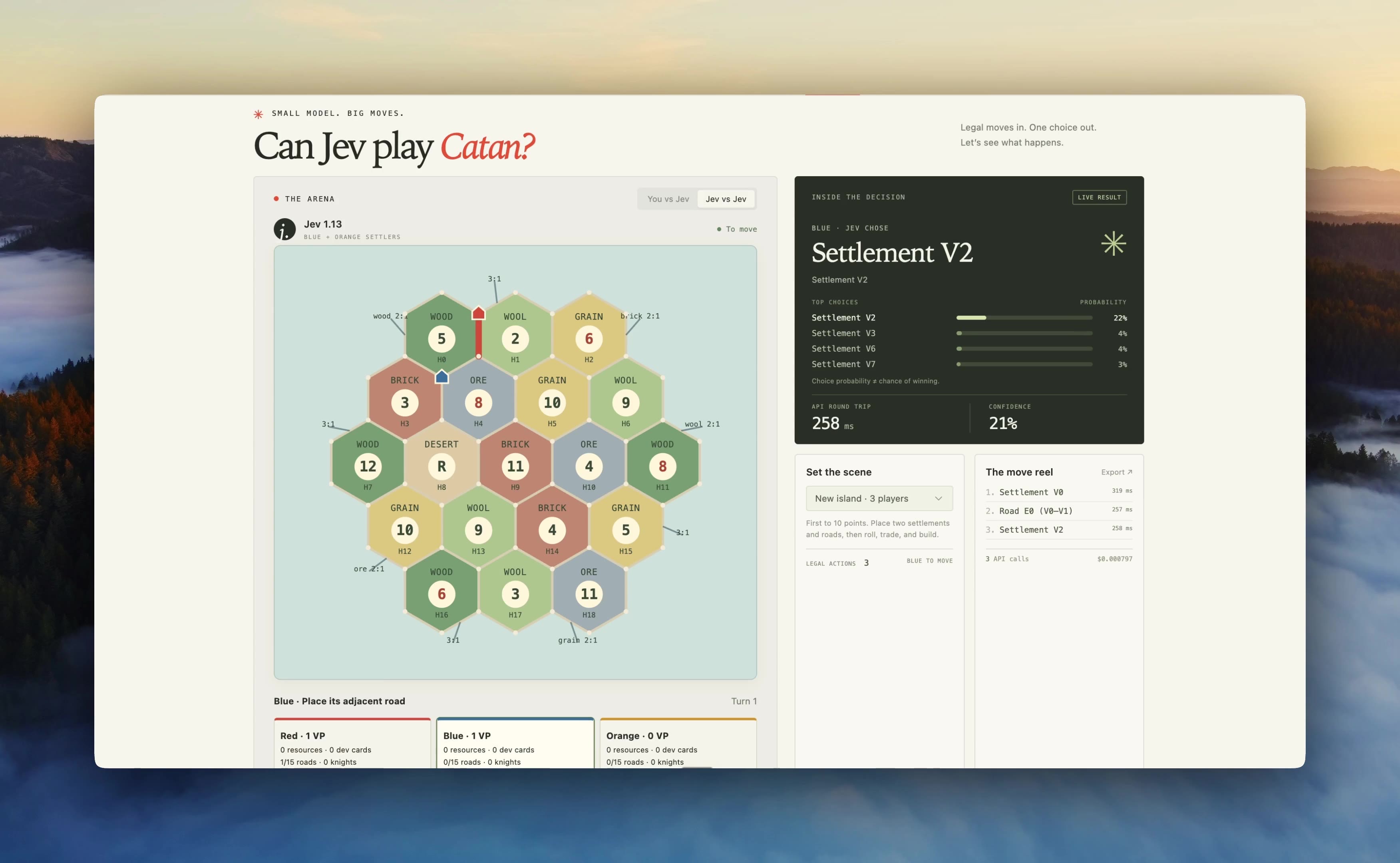
Task: Click the Jev avatar icon
Action: [x=284, y=229]
